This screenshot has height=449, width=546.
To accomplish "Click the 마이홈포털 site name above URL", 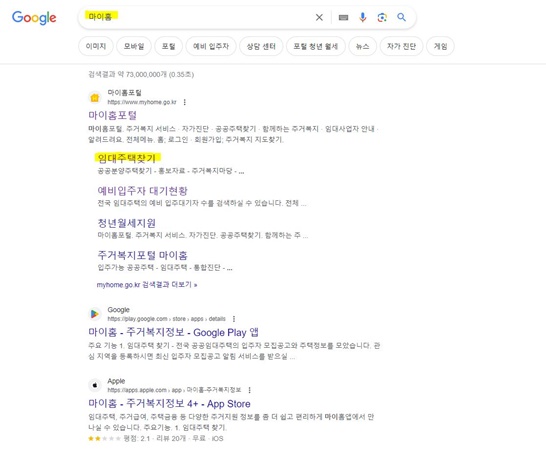I will coord(124,93).
